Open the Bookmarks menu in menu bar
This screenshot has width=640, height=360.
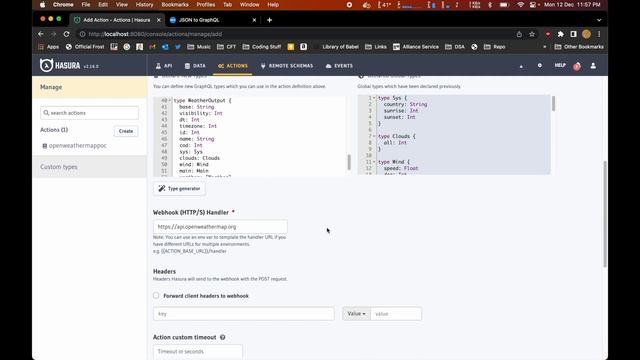[175, 5]
